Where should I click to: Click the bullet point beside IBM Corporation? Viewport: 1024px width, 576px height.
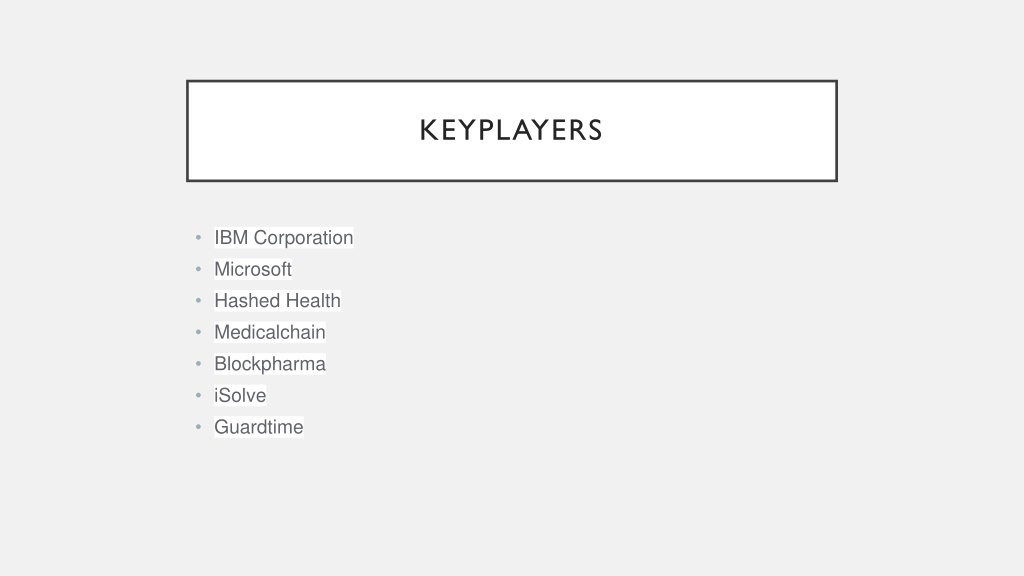pos(199,238)
